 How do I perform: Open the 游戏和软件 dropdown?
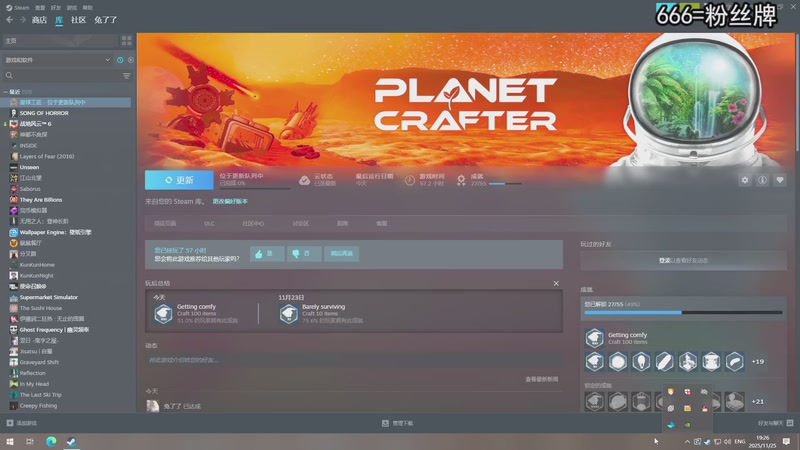click(58, 60)
